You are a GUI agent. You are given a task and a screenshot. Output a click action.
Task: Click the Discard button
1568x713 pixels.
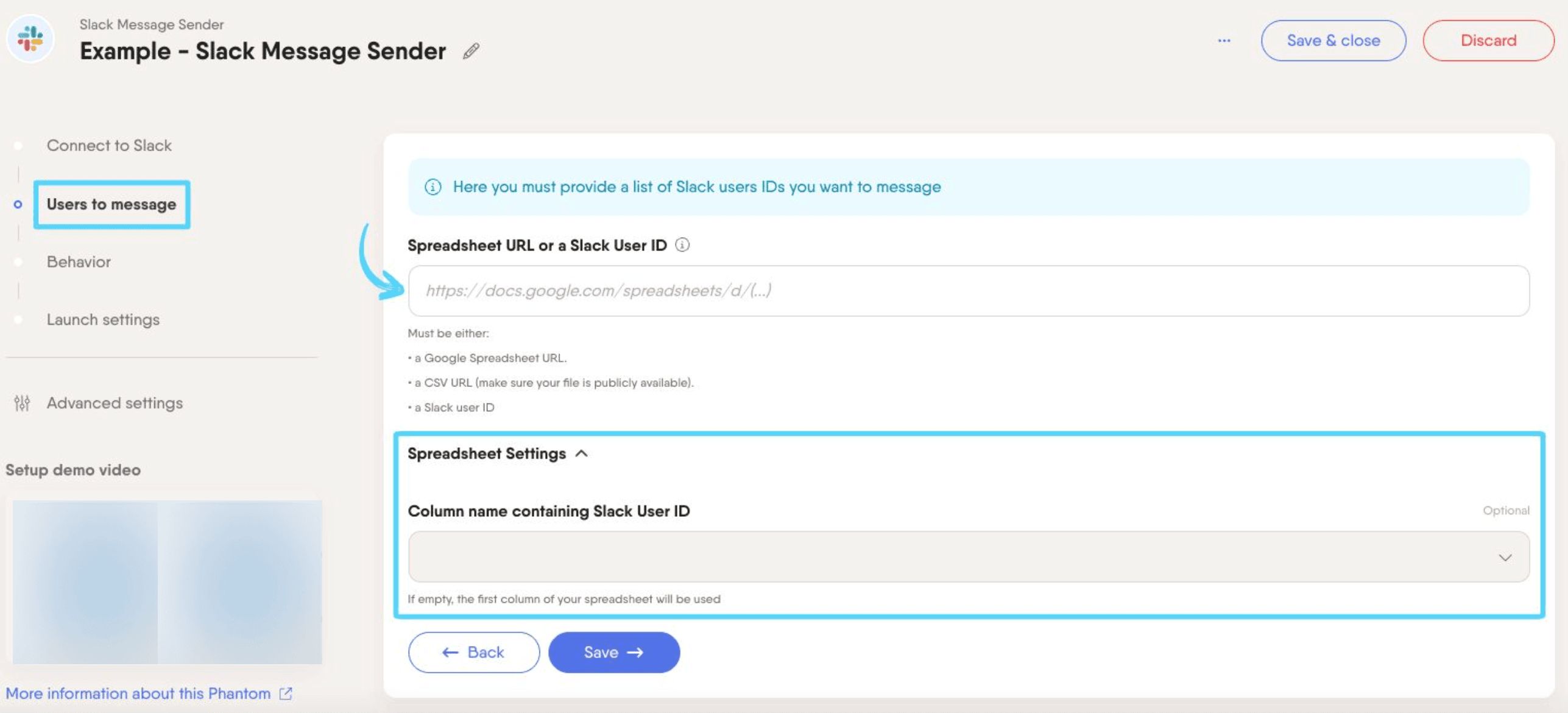click(x=1488, y=41)
